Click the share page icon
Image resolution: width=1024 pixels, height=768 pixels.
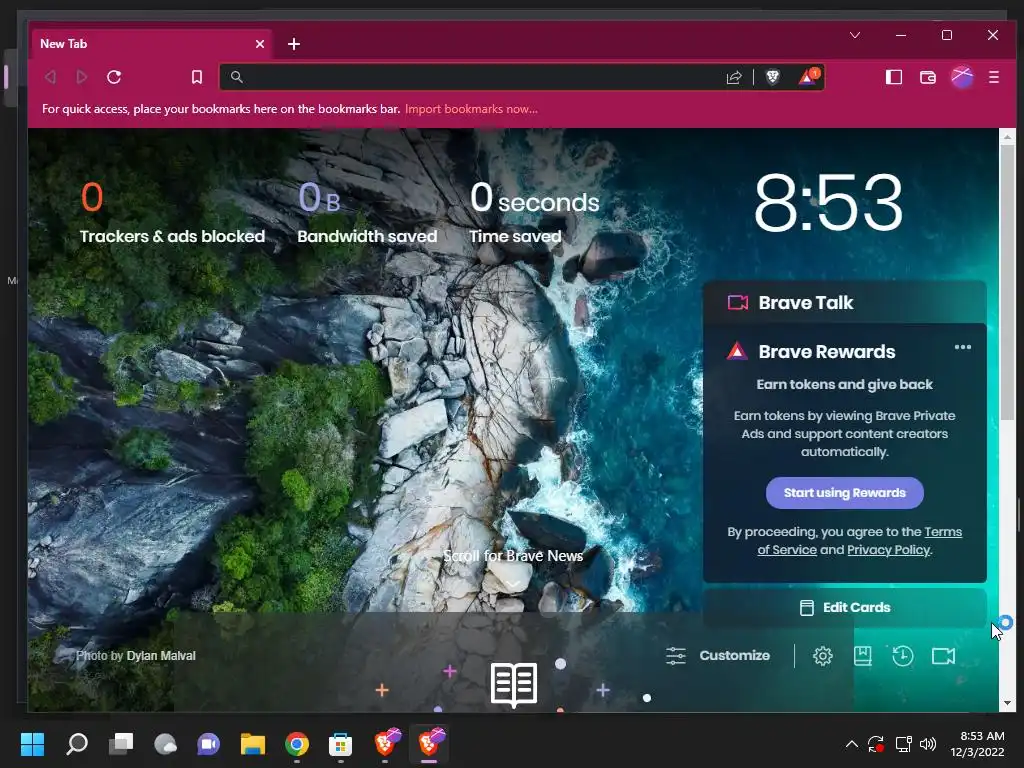(734, 77)
